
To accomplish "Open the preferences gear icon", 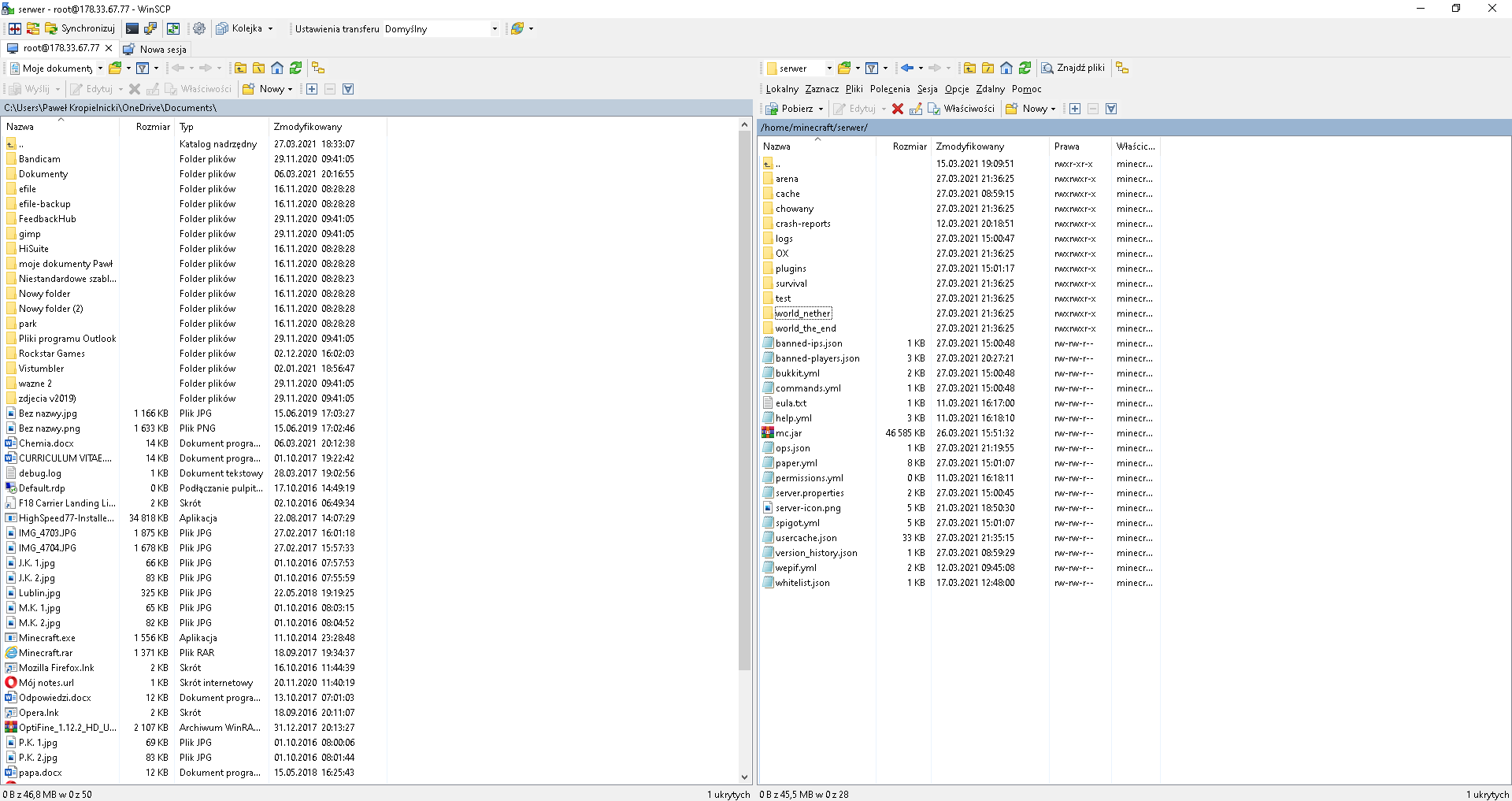I will tap(199, 29).
